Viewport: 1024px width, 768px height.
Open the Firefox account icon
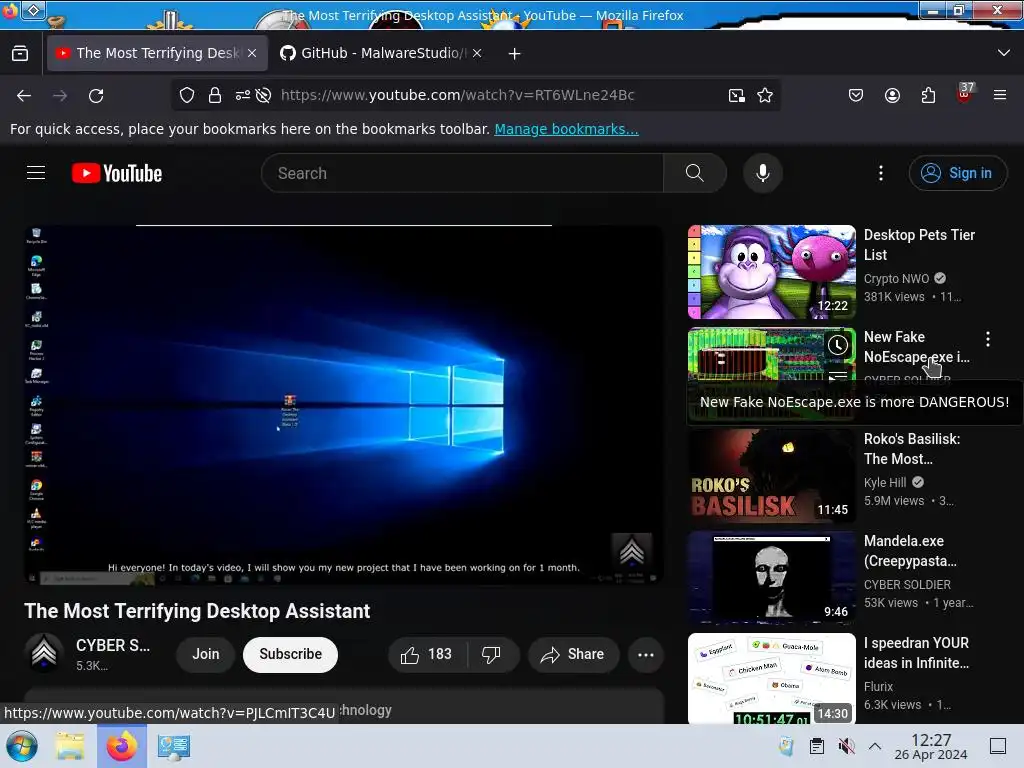(x=892, y=95)
